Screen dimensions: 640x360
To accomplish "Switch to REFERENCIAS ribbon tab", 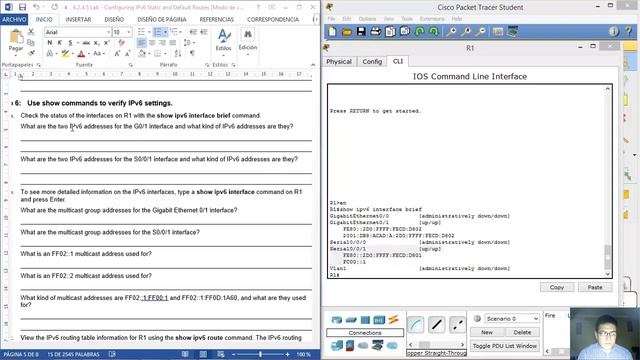I will (216, 20).
